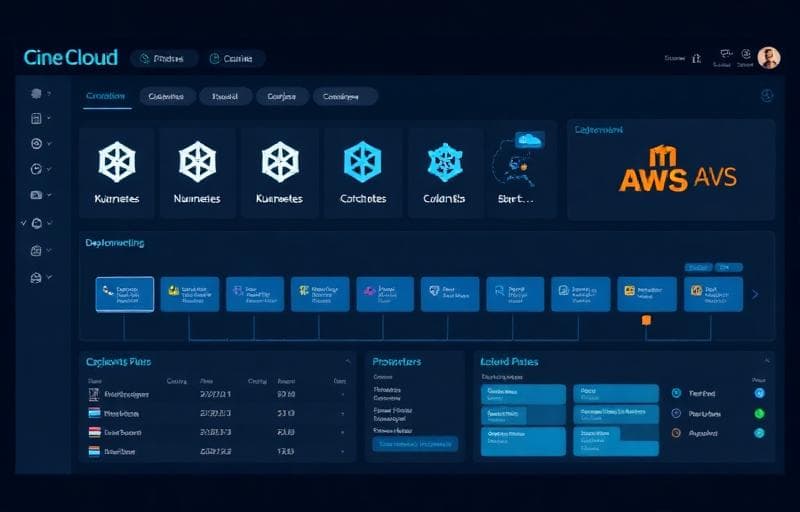Select the last table row's striped icon
Viewport: 800px width, 512px height.
point(94,451)
